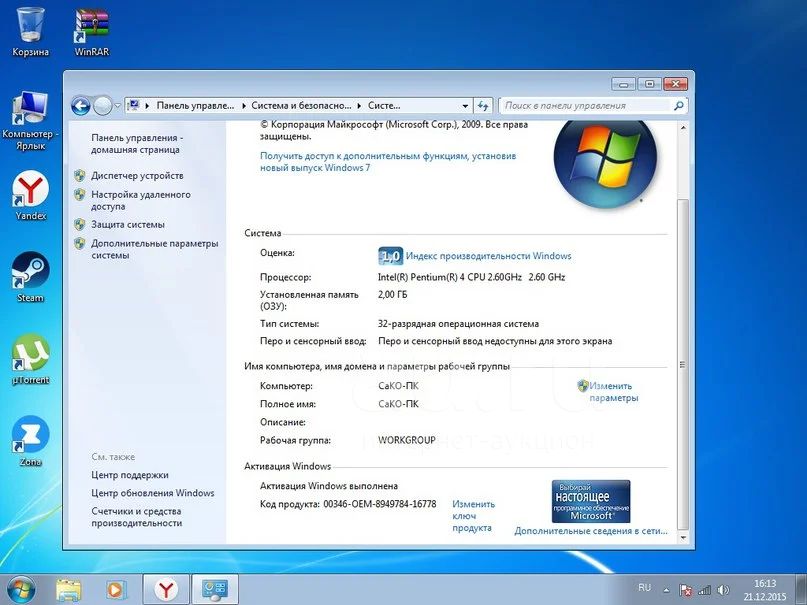
Task: Click the Control Panel taskbar button
Action: tap(215, 590)
